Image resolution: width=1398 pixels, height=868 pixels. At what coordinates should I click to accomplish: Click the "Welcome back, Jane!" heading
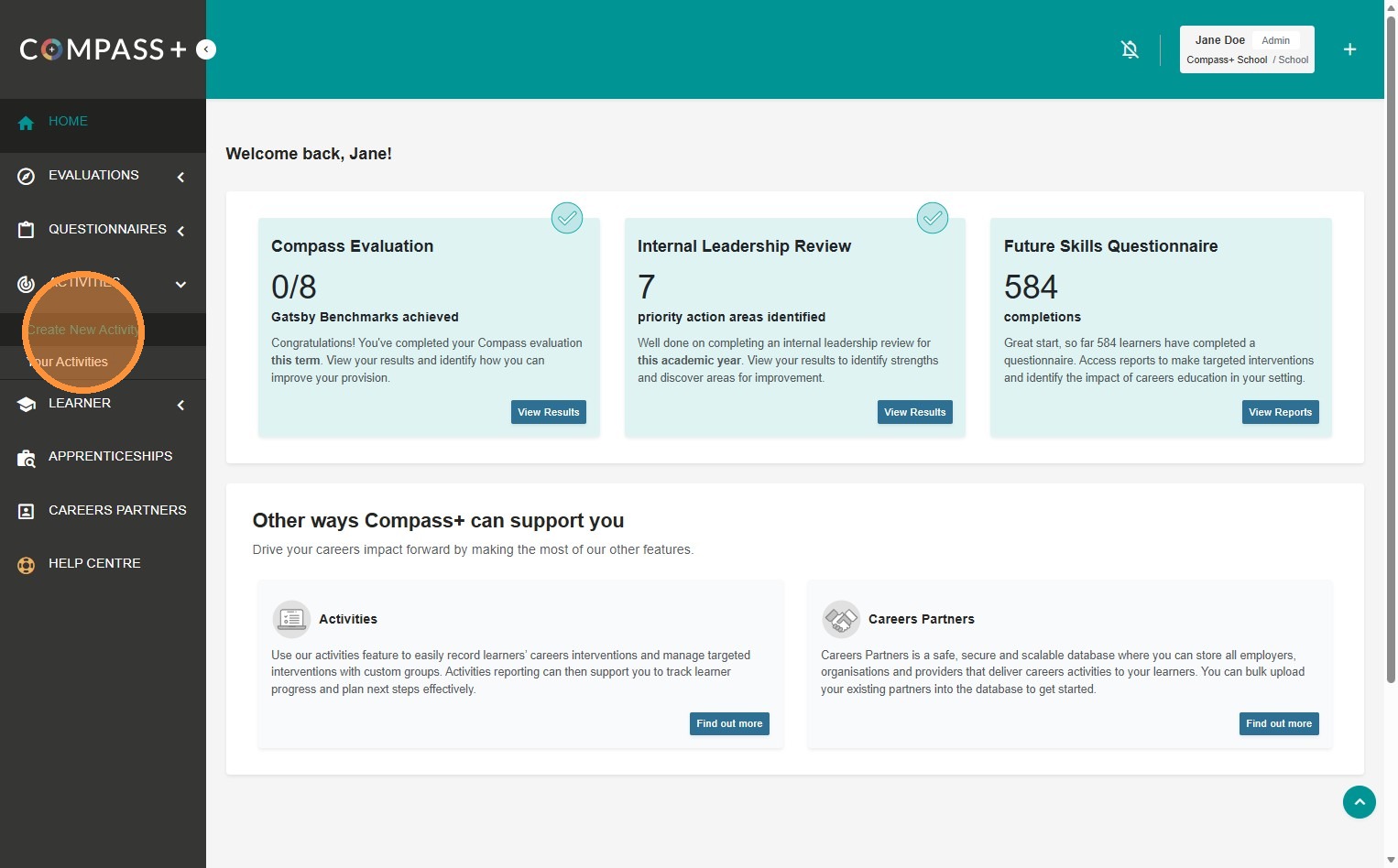pos(309,154)
